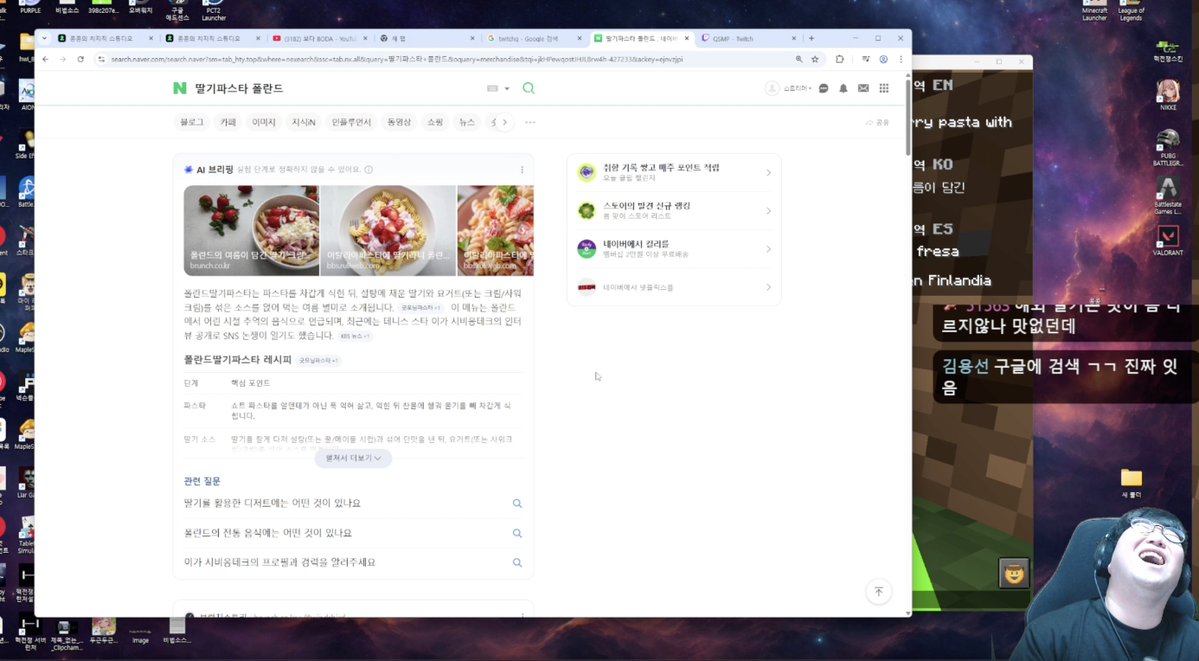Open the Chrome profile avatar icon

(883, 59)
